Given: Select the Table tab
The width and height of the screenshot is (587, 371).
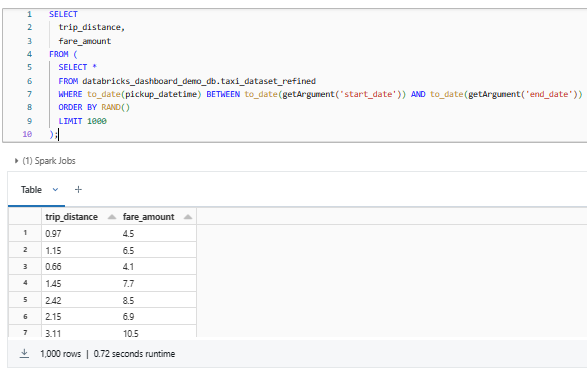Looking at the screenshot, I should click(x=31, y=189).
